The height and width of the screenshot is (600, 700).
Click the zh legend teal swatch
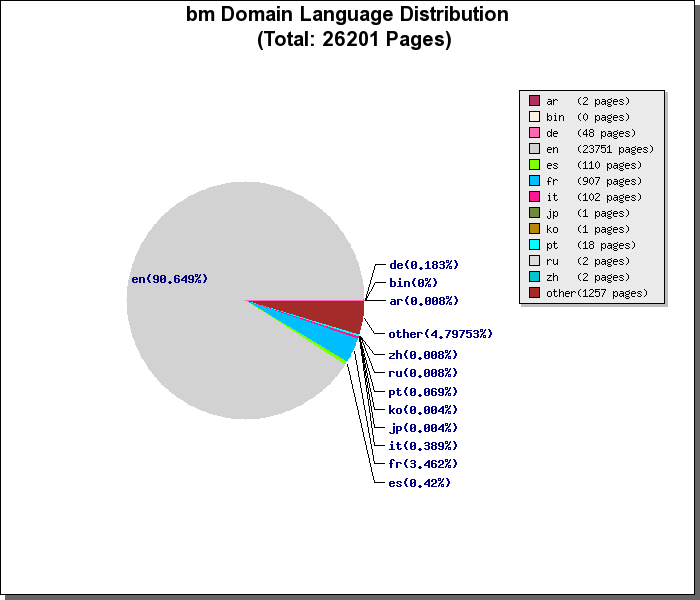pos(534,277)
